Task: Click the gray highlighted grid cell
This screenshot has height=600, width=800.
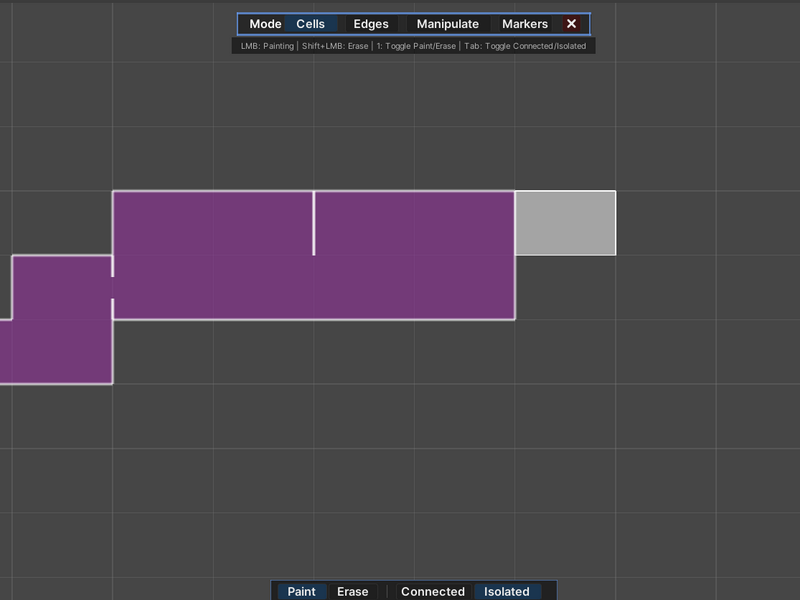Action: pyautogui.click(x=565, y=223)
